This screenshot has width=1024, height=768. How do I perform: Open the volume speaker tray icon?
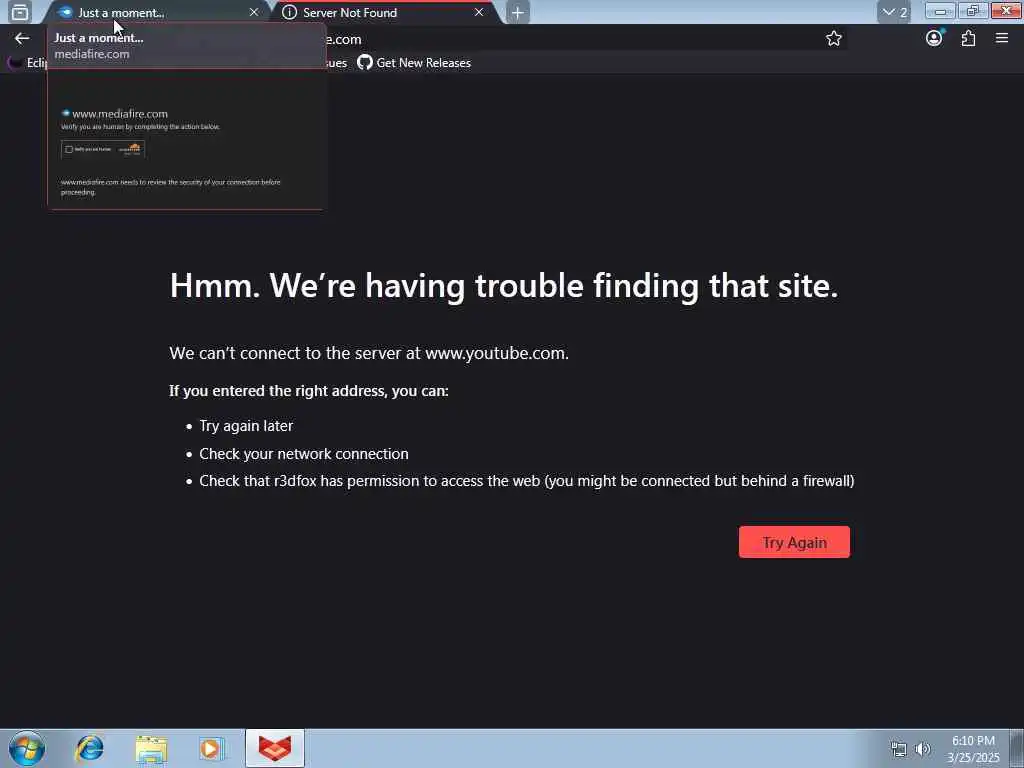(x=922, y=749)
